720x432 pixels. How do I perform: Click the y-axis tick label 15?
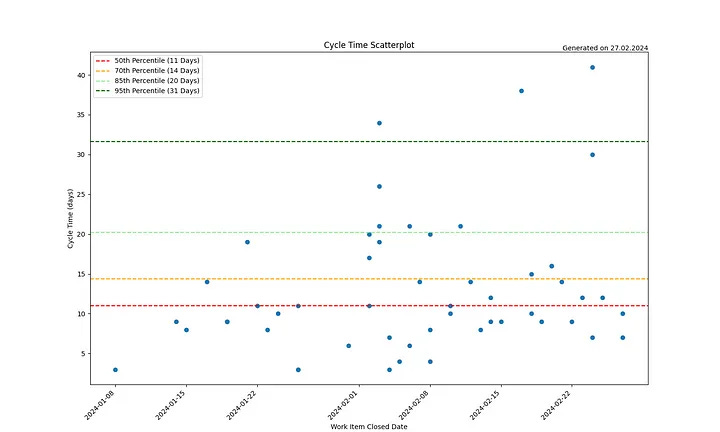81,274
